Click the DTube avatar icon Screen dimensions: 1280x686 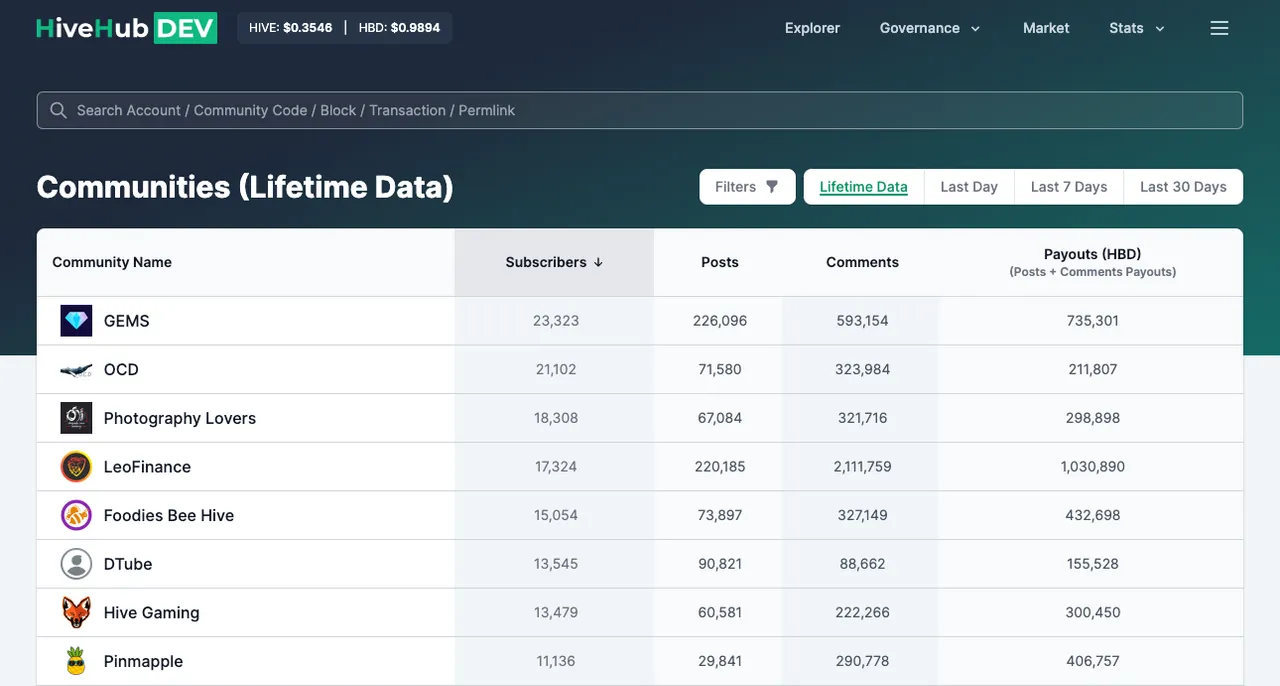click(x=76, y=564)
